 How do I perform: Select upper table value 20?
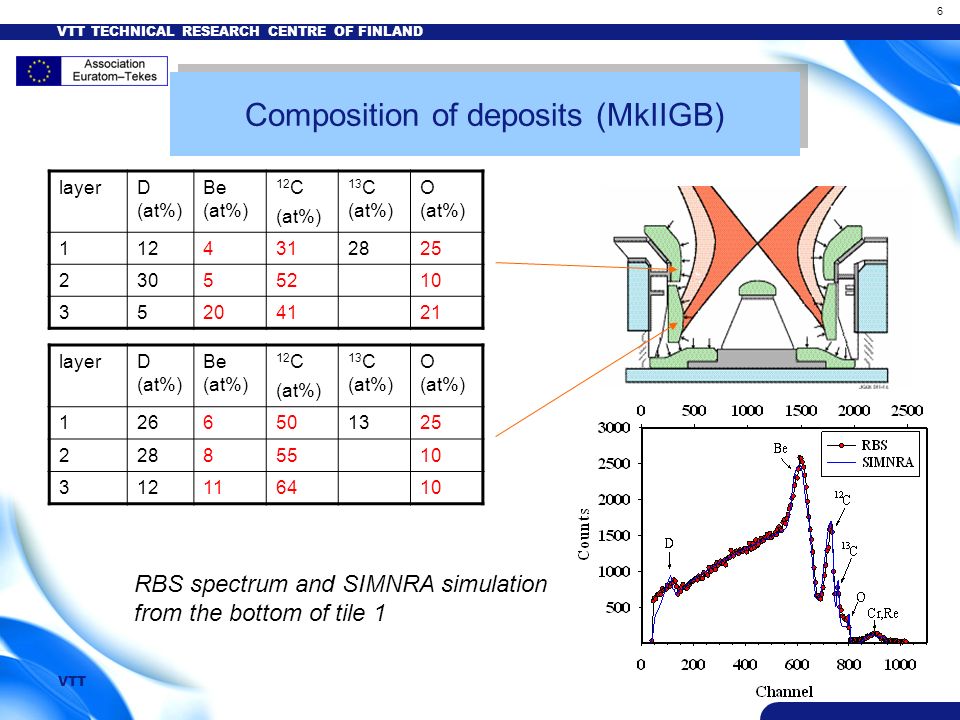(214, 312)
